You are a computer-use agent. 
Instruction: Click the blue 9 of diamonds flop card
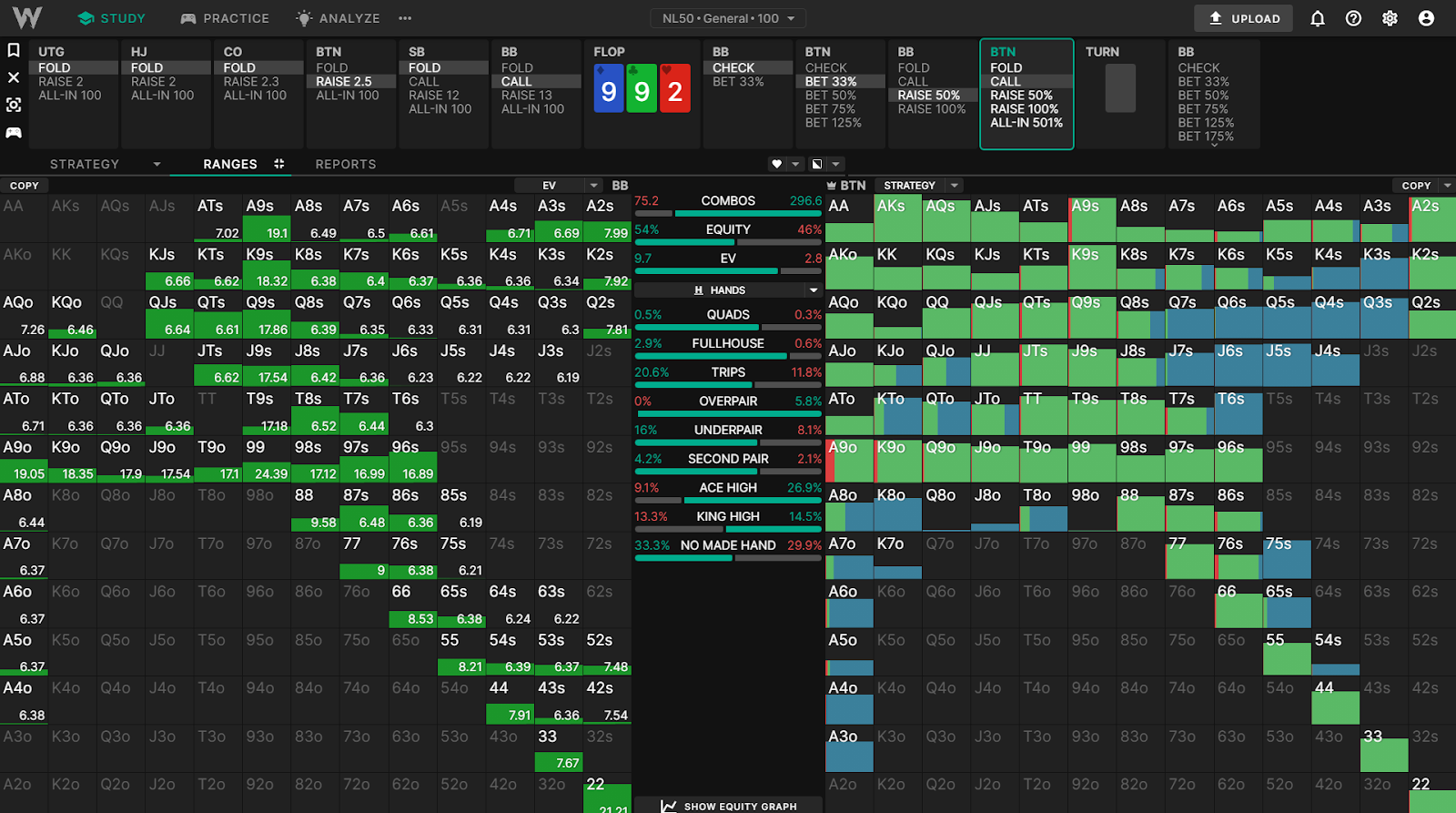(609, 89)
